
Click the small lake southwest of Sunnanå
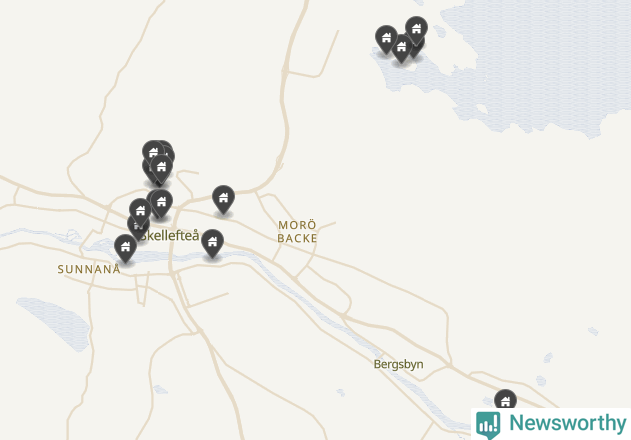click(56, 322)
